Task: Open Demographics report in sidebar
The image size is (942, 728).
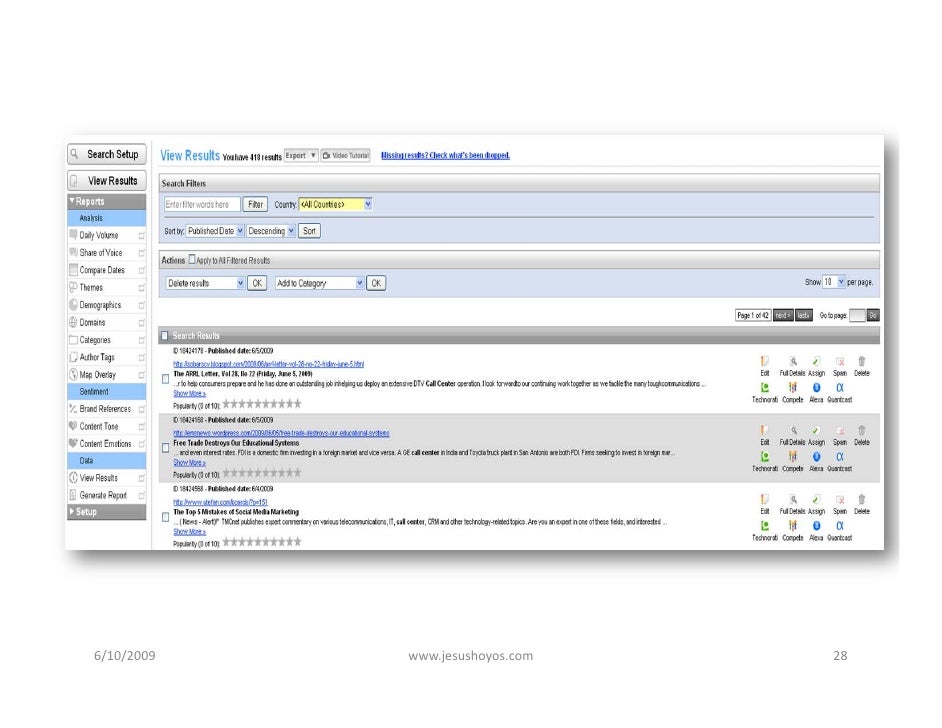Action: pyautogui.click(x=100, y=305)
